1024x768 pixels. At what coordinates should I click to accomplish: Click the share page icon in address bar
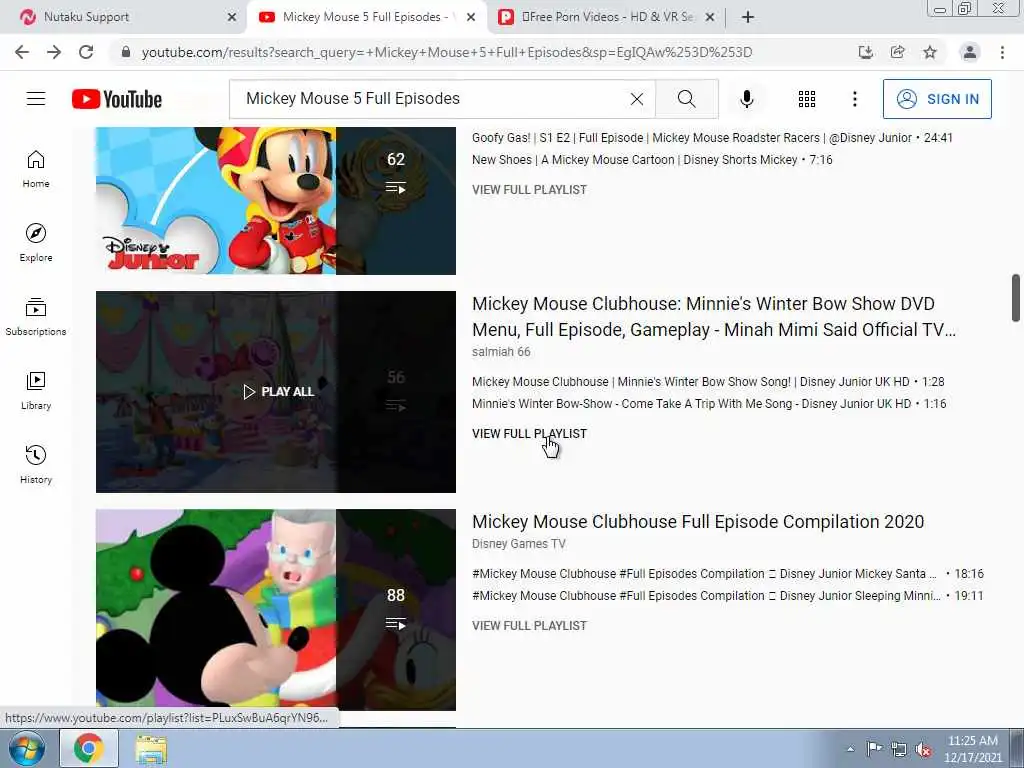[x=898, y=52]
